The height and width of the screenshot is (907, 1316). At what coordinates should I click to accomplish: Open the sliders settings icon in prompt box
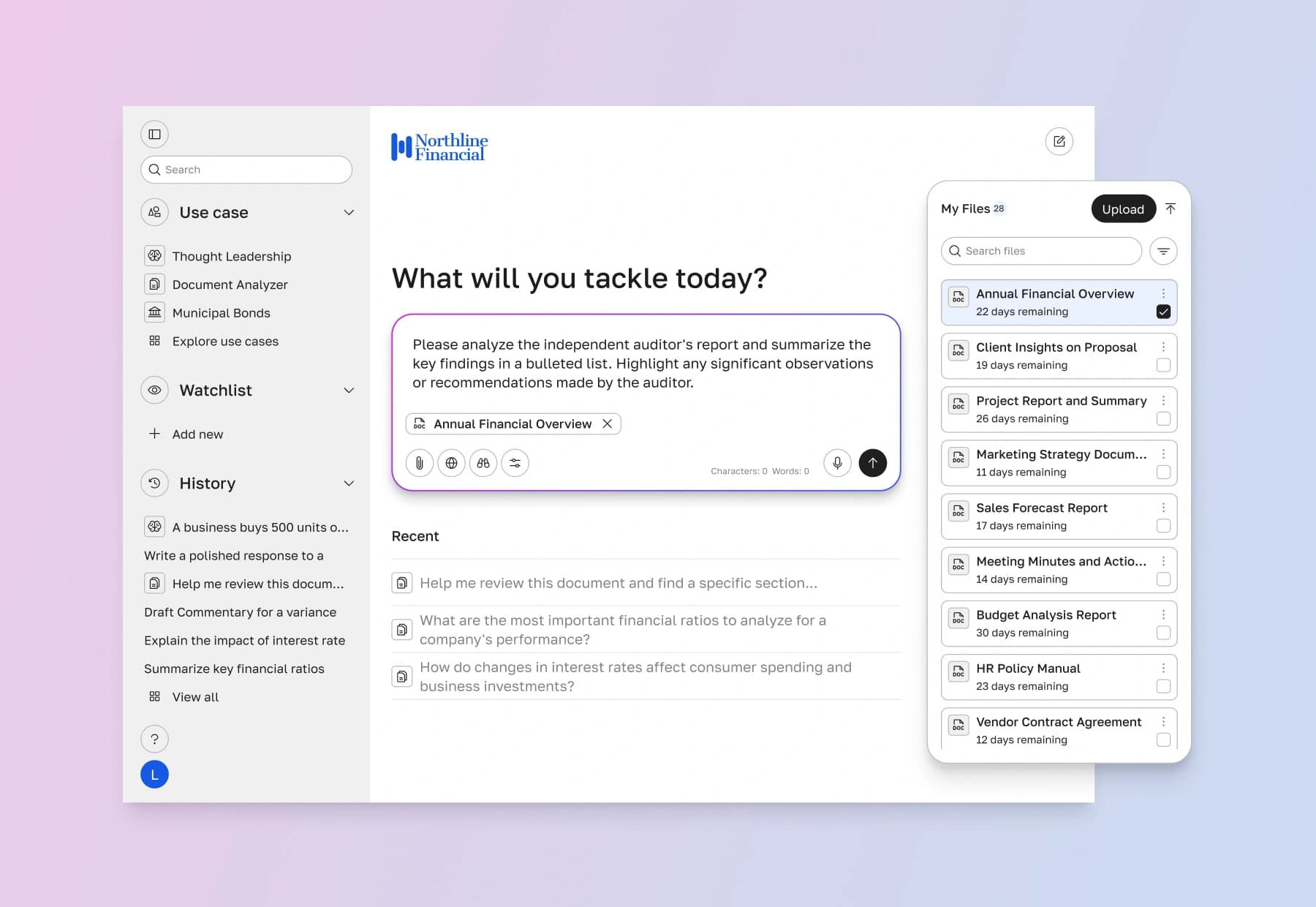pos(515,463)
